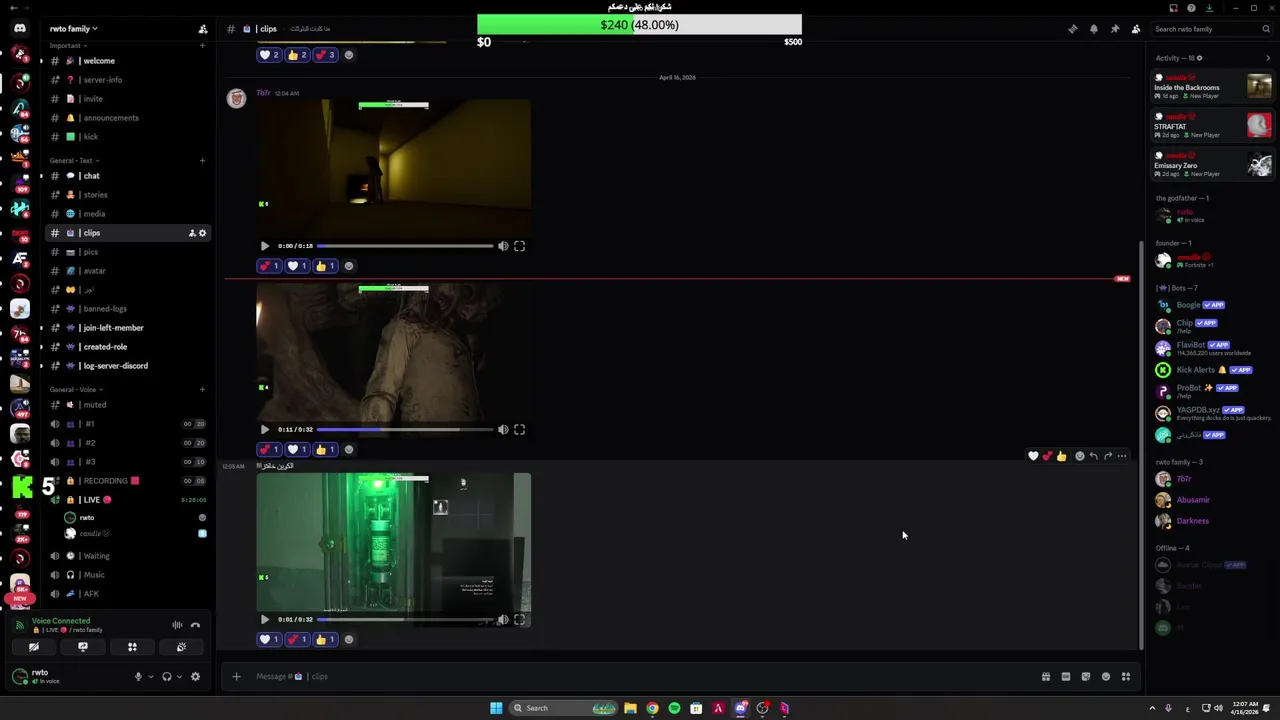Seek in first video progress bar
1280x720 pixels.
pos(405,246)
